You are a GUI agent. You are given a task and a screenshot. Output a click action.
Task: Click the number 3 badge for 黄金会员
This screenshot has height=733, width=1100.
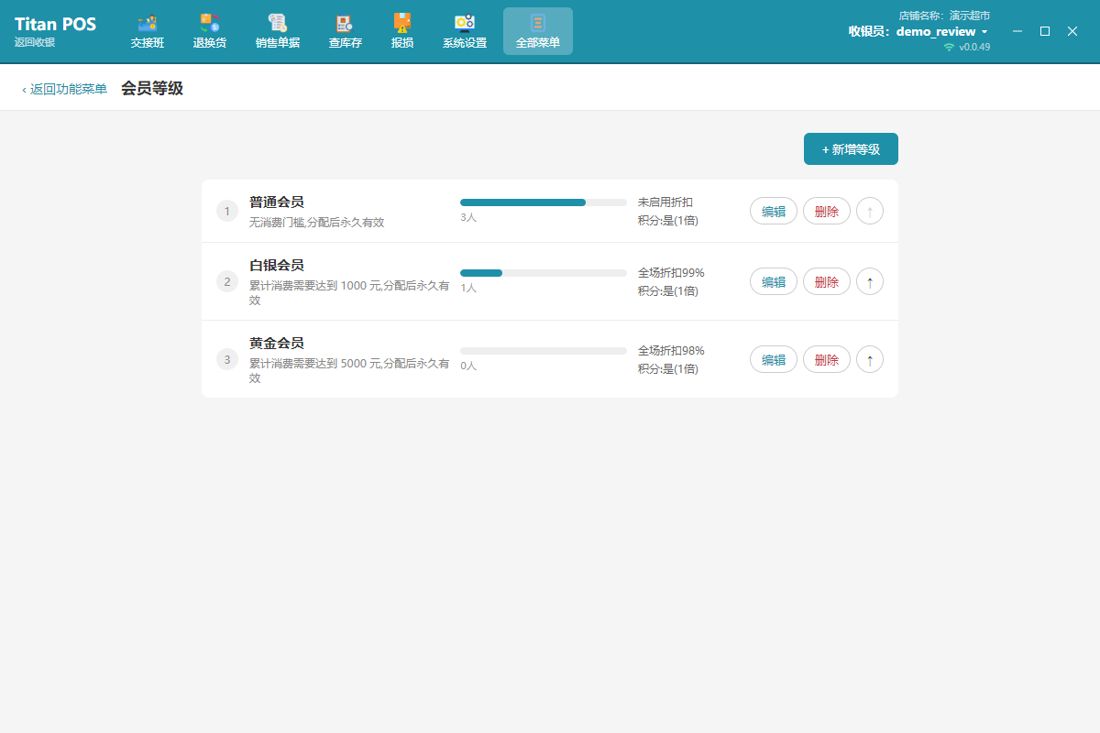coord(227,360)
